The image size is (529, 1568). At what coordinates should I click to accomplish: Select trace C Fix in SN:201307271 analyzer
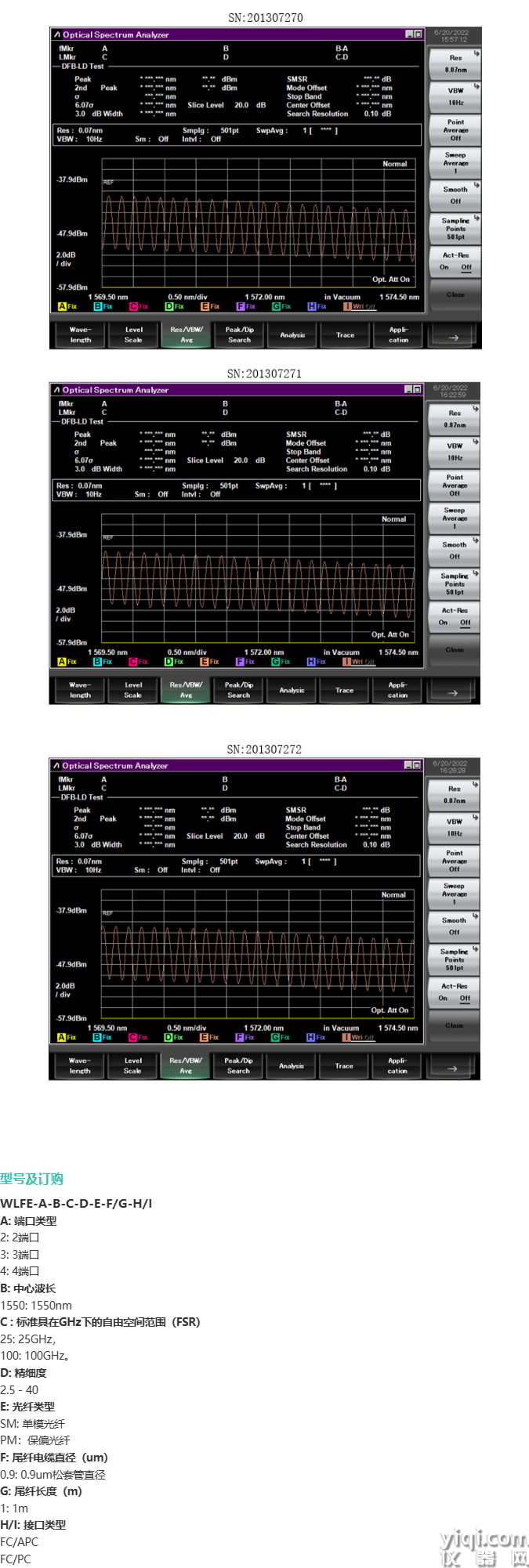point(139,662)
